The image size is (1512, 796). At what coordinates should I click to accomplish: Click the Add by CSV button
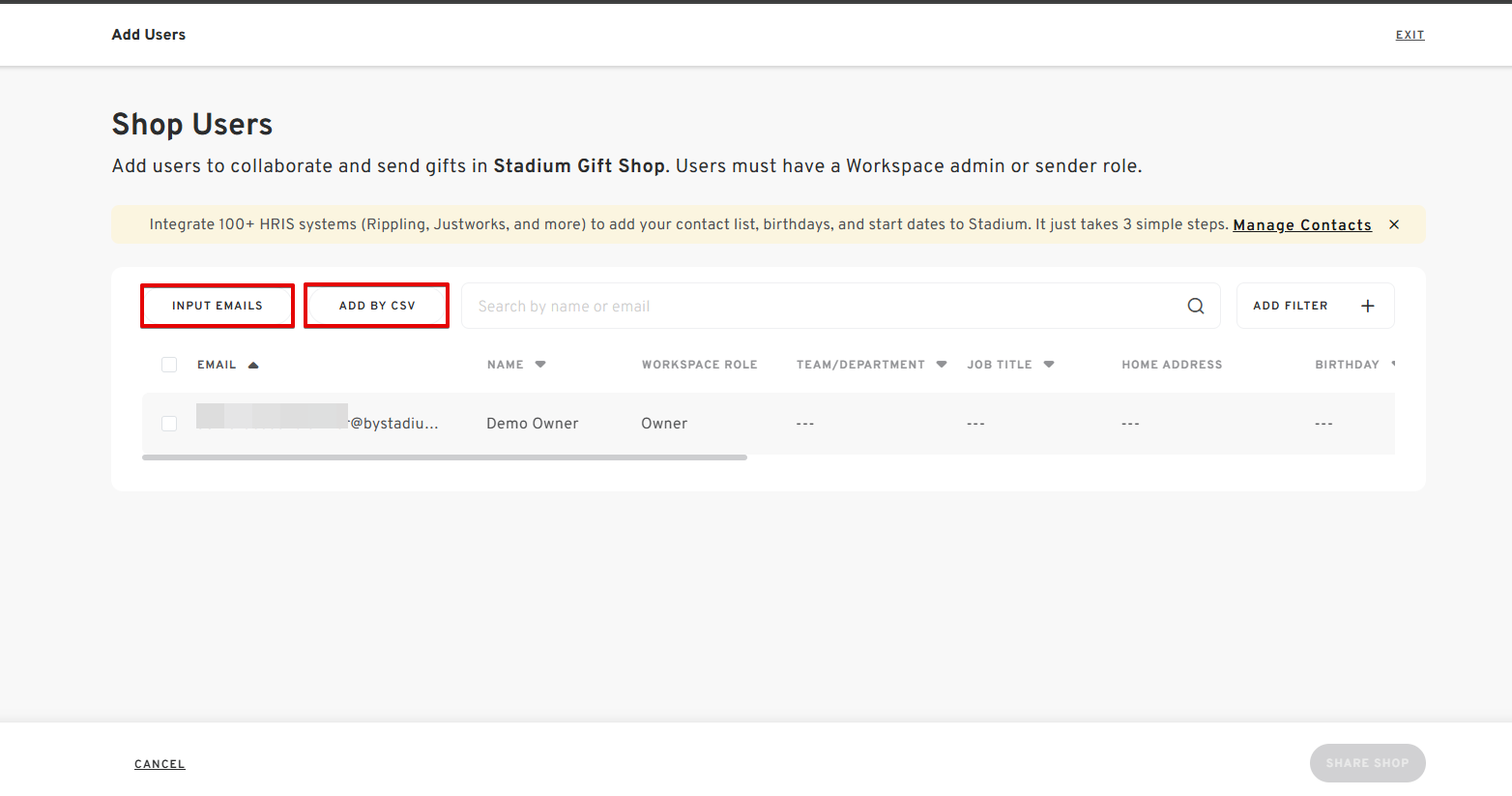point(377,306)
